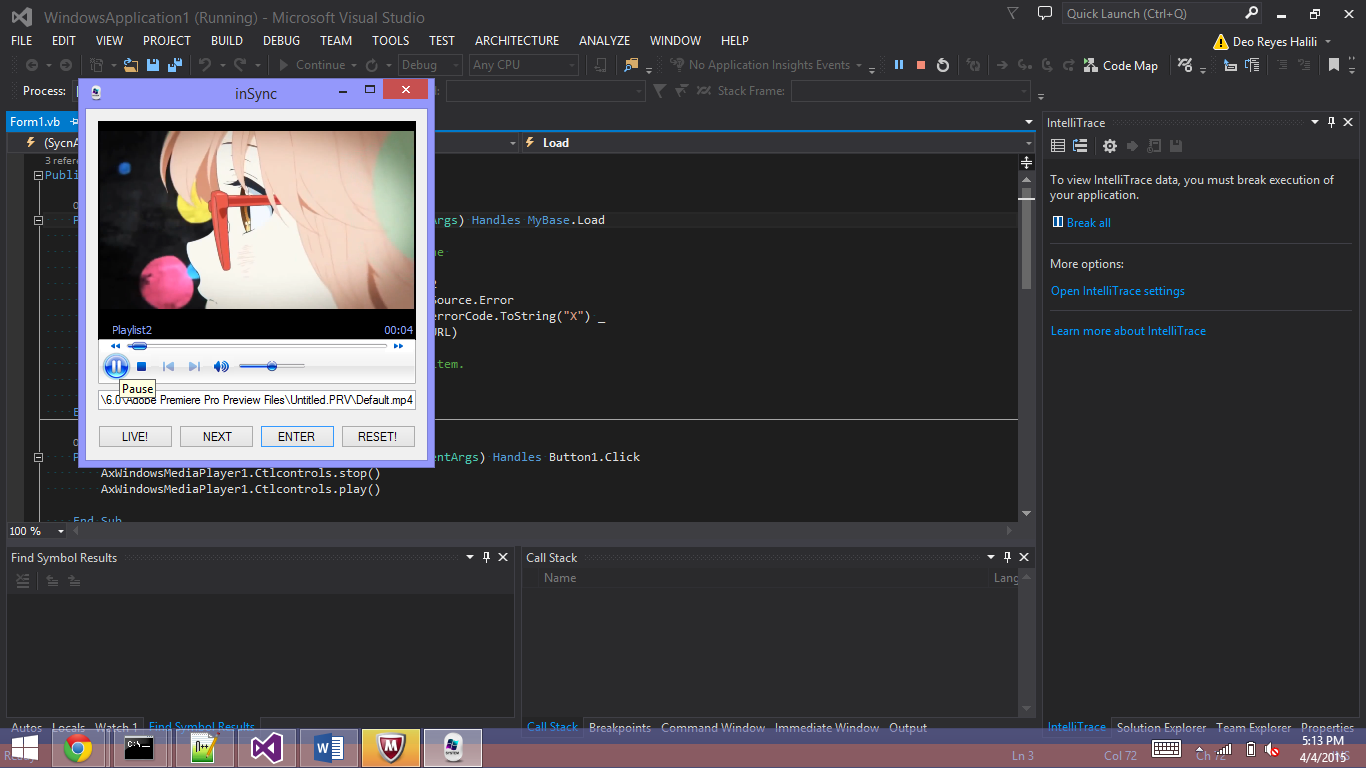Stop playback in the inSync media player
Screen dimensions: 1366x768
coord(142,367)
